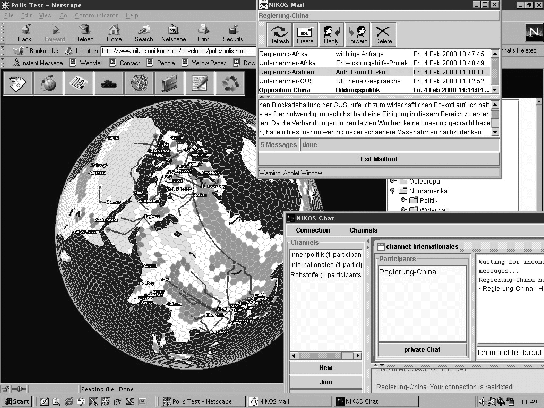This screenshot has width=544, height=408.
Task: Click the Netscape toolbar button labeled Netscape
Action: point(173,33)
